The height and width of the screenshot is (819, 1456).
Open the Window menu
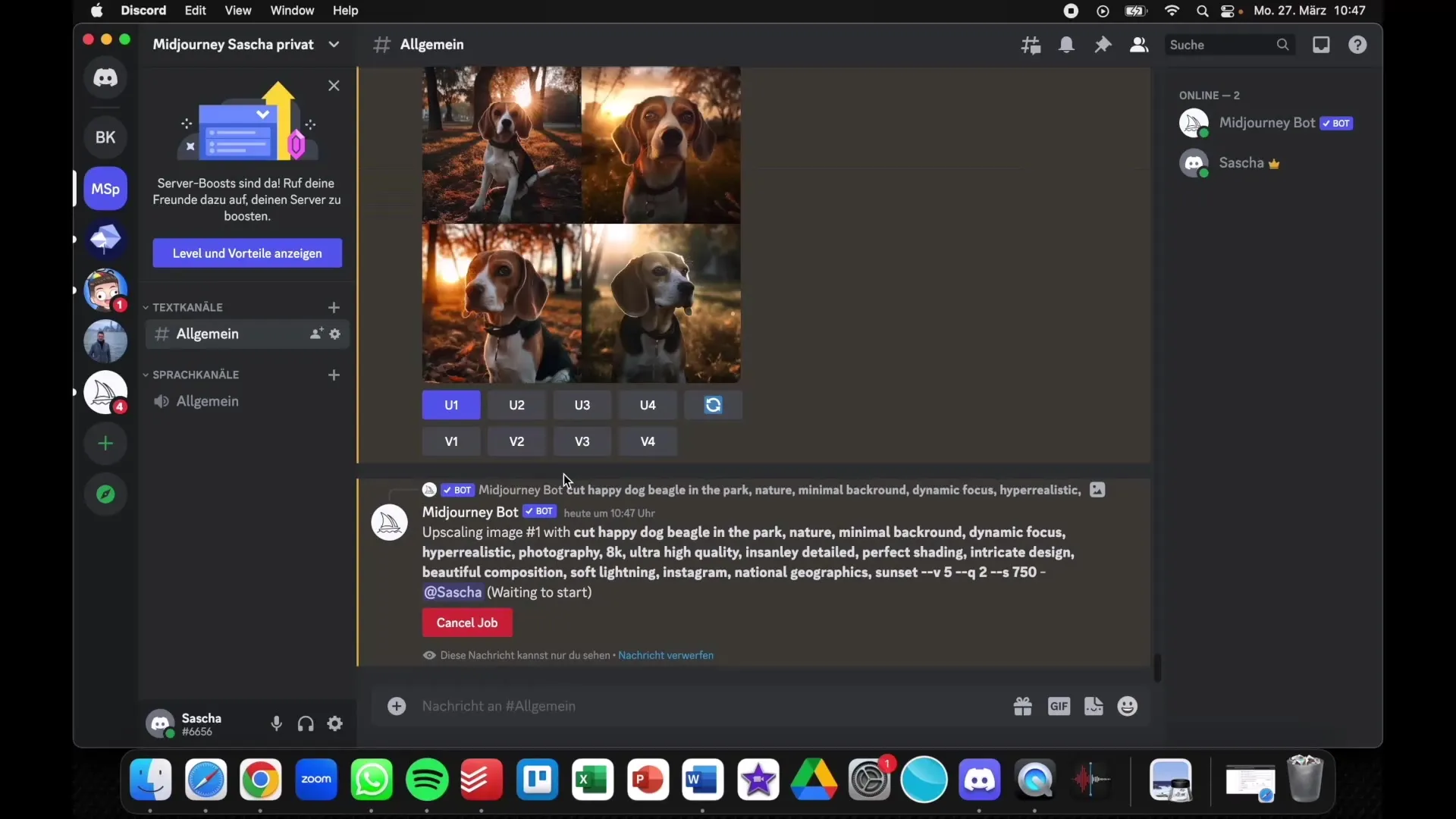pos(292,11)
